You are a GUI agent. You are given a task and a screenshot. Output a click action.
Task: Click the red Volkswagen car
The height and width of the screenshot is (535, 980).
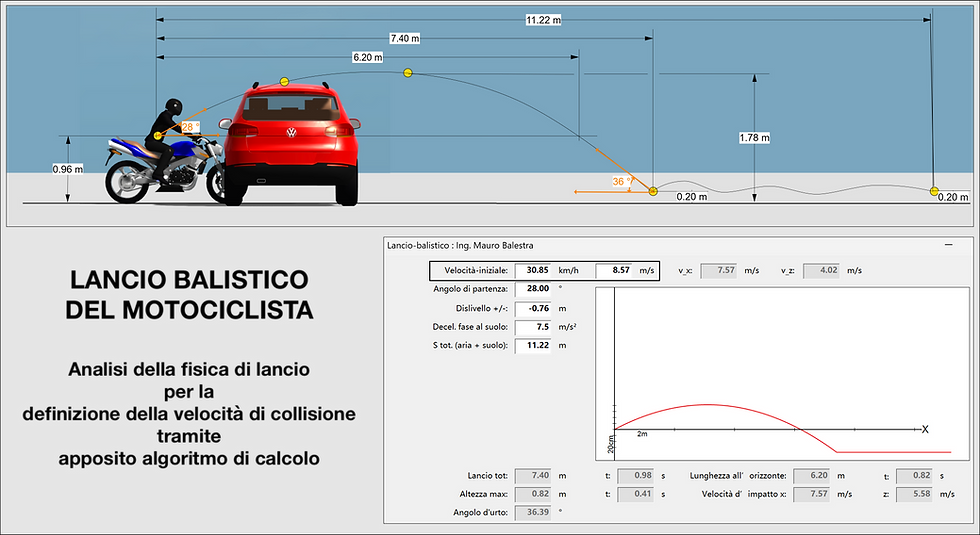291,144
